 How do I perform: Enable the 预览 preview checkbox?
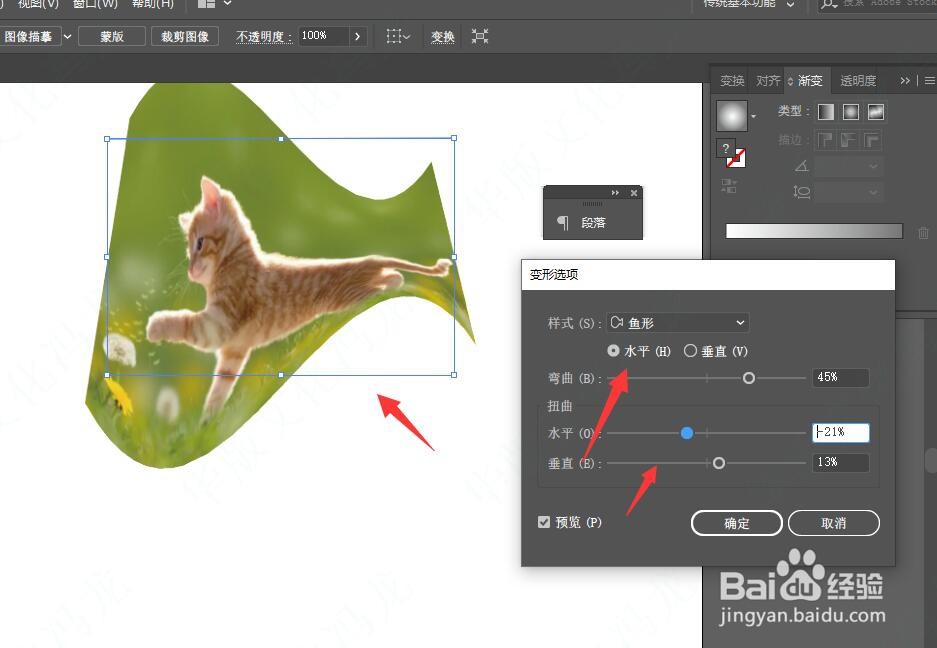tap(543, 521)
